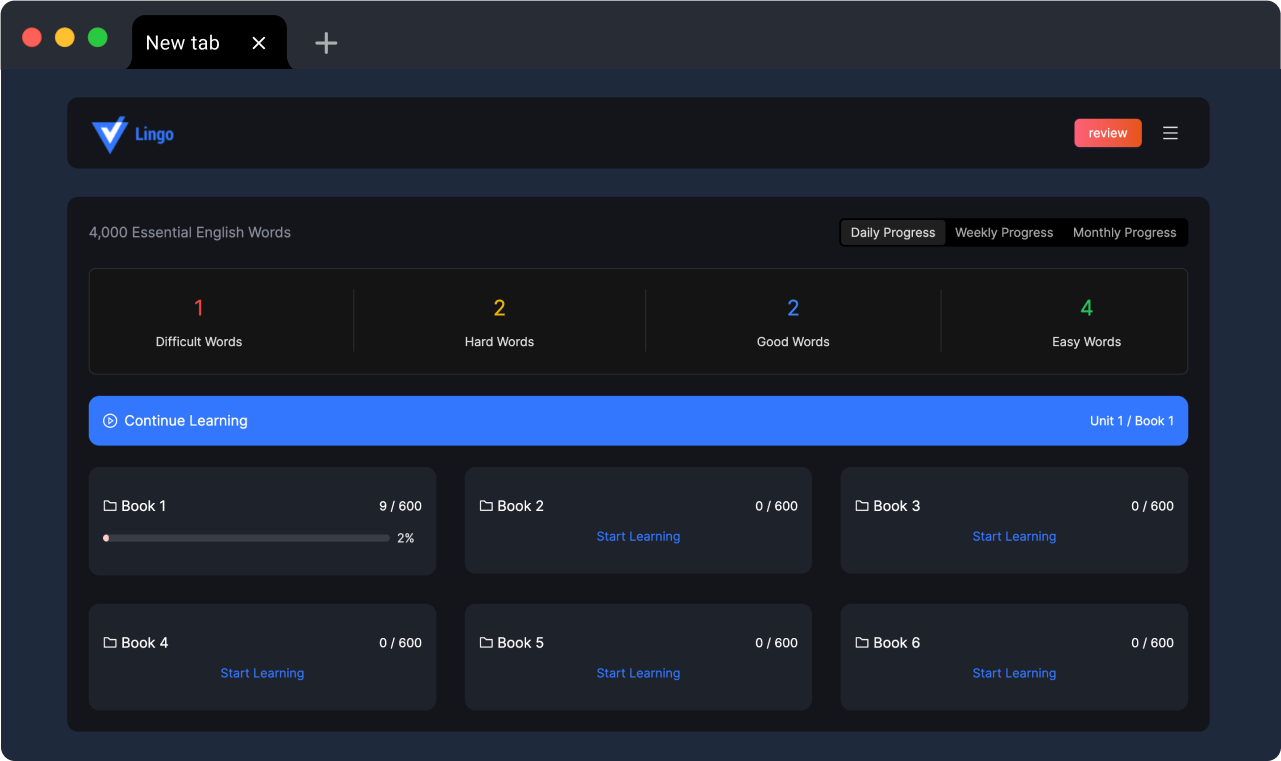Click the Book 2 folder icon

[x=486, y=506]
